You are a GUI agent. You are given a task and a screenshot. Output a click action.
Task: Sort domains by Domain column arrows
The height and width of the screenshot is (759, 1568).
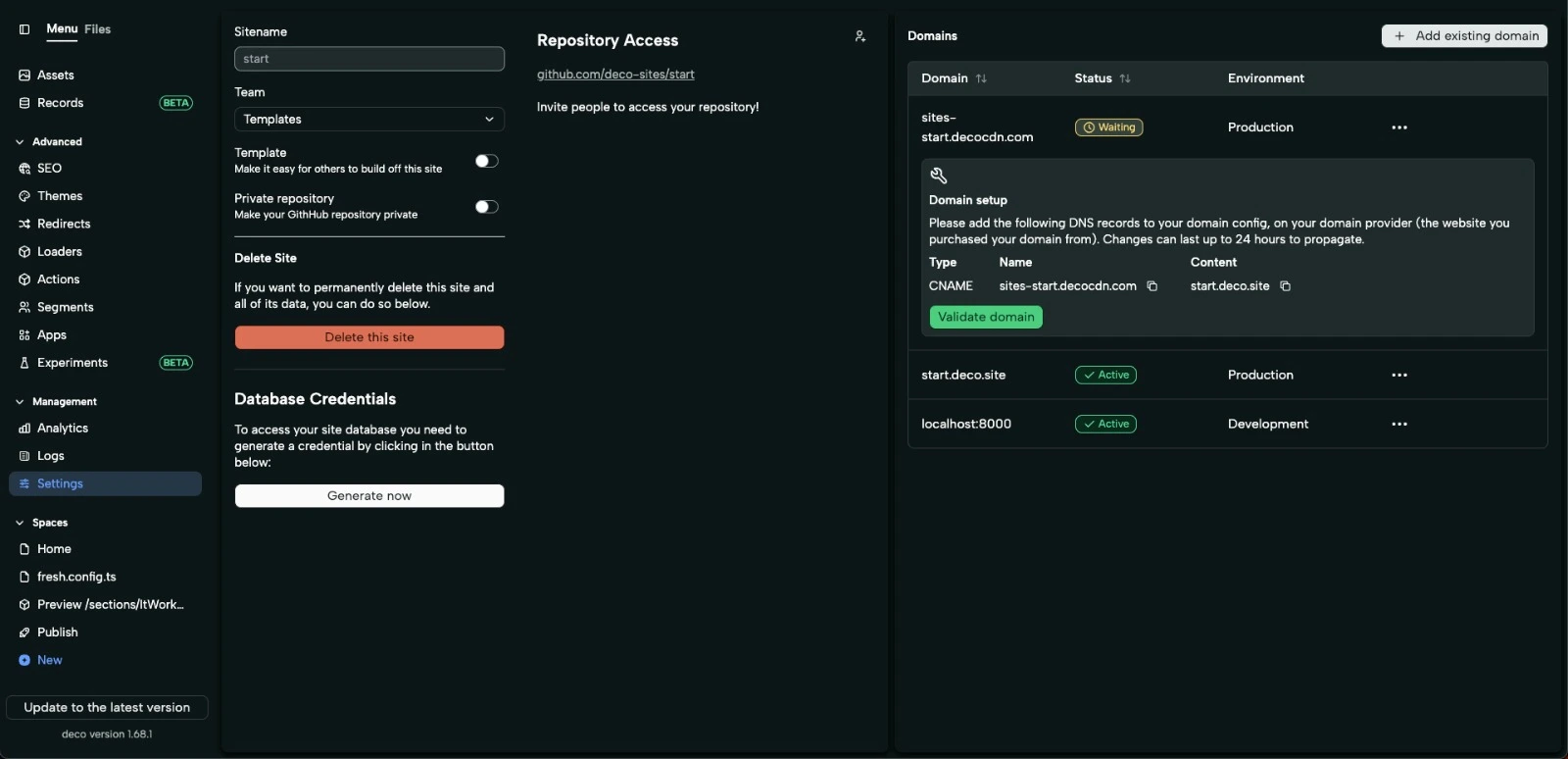(981, 78)
